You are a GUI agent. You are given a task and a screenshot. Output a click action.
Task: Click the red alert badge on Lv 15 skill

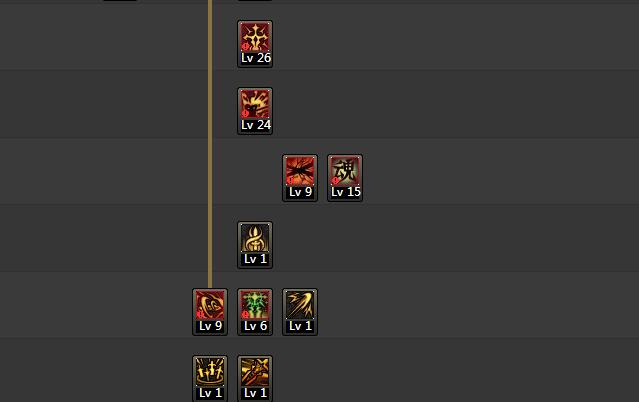(x=335, y=181)
